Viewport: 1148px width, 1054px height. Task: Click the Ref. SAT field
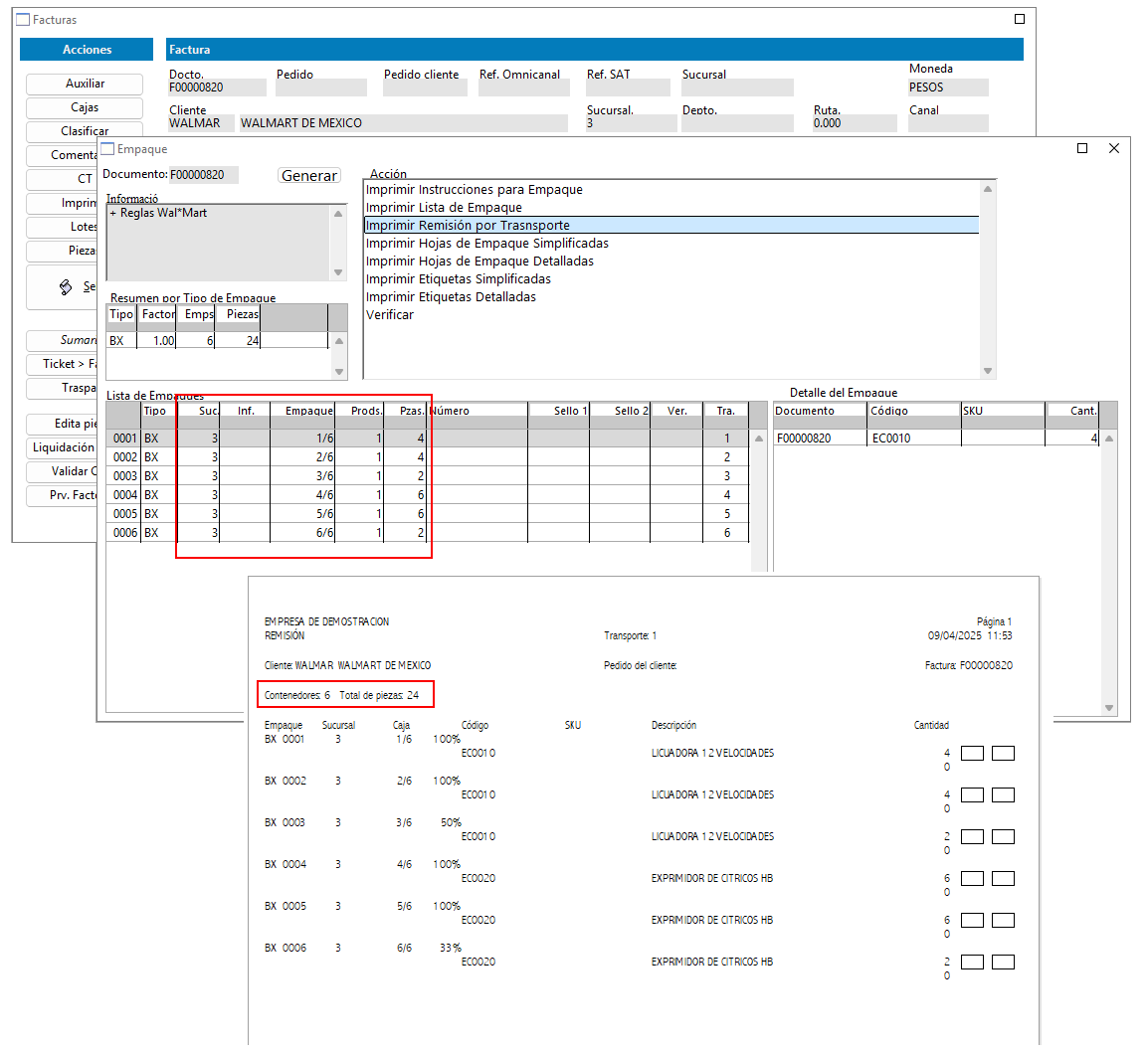click(x=628, y=88)
